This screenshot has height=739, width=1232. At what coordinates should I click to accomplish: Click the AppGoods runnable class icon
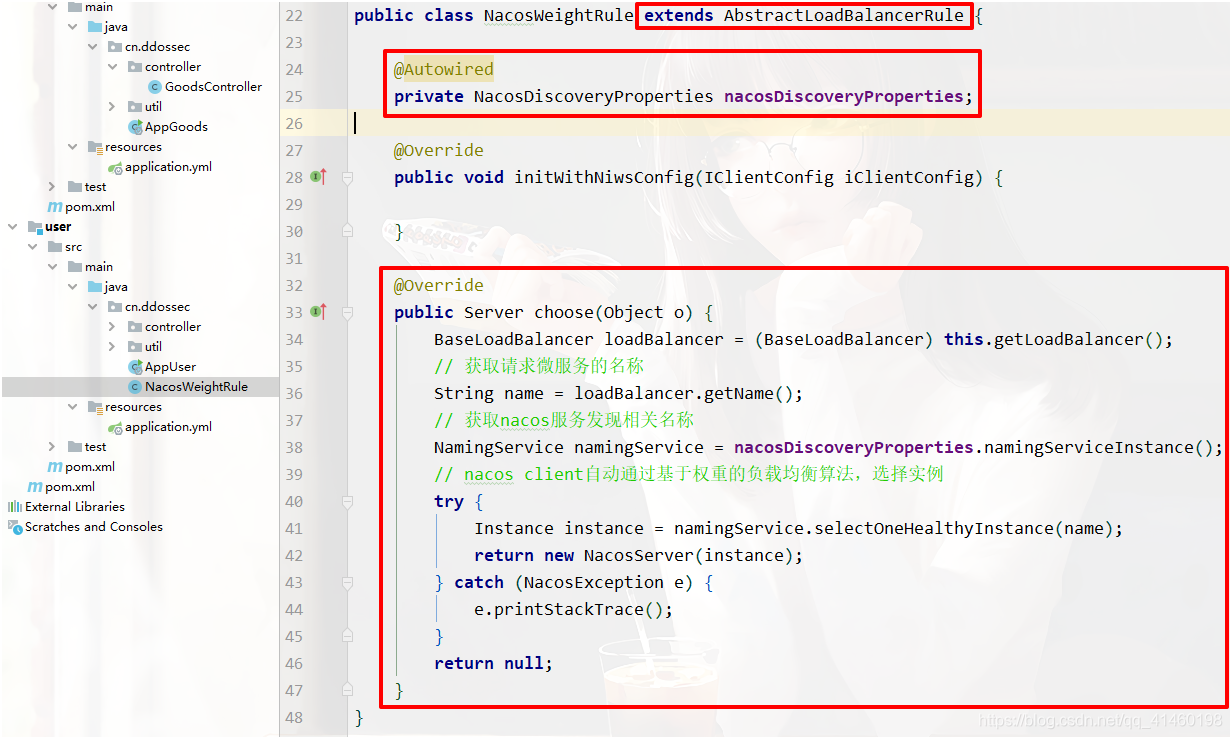pyautogui.click(x=136, y=127)
